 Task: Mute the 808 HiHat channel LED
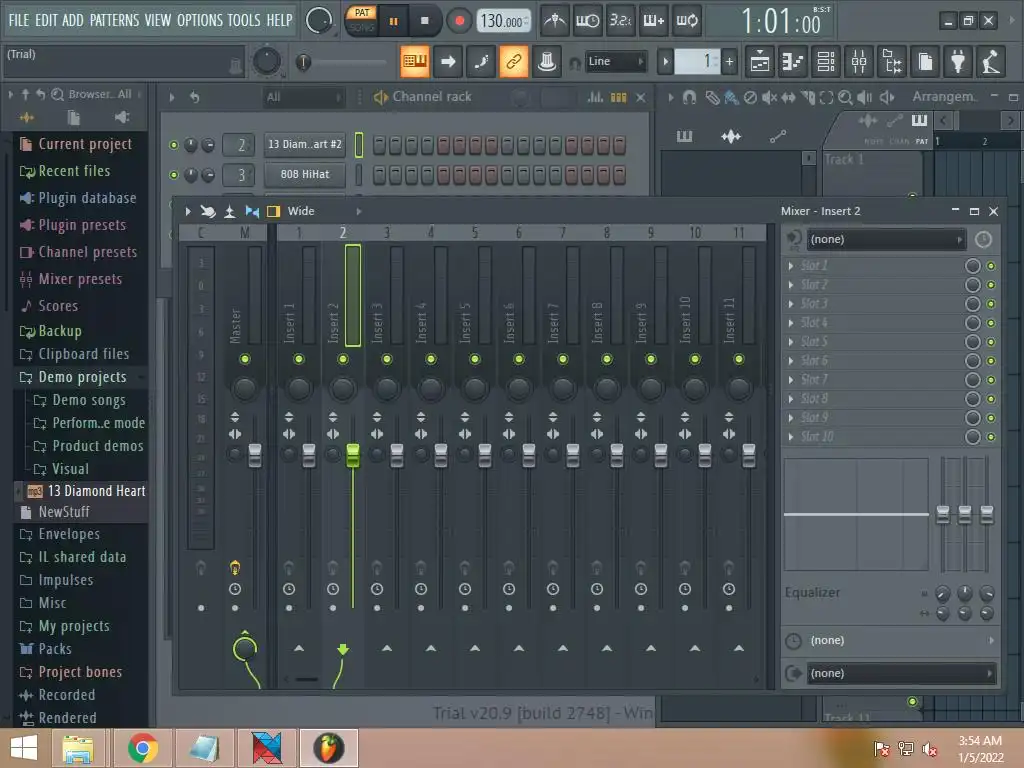[x=174, y=175]
